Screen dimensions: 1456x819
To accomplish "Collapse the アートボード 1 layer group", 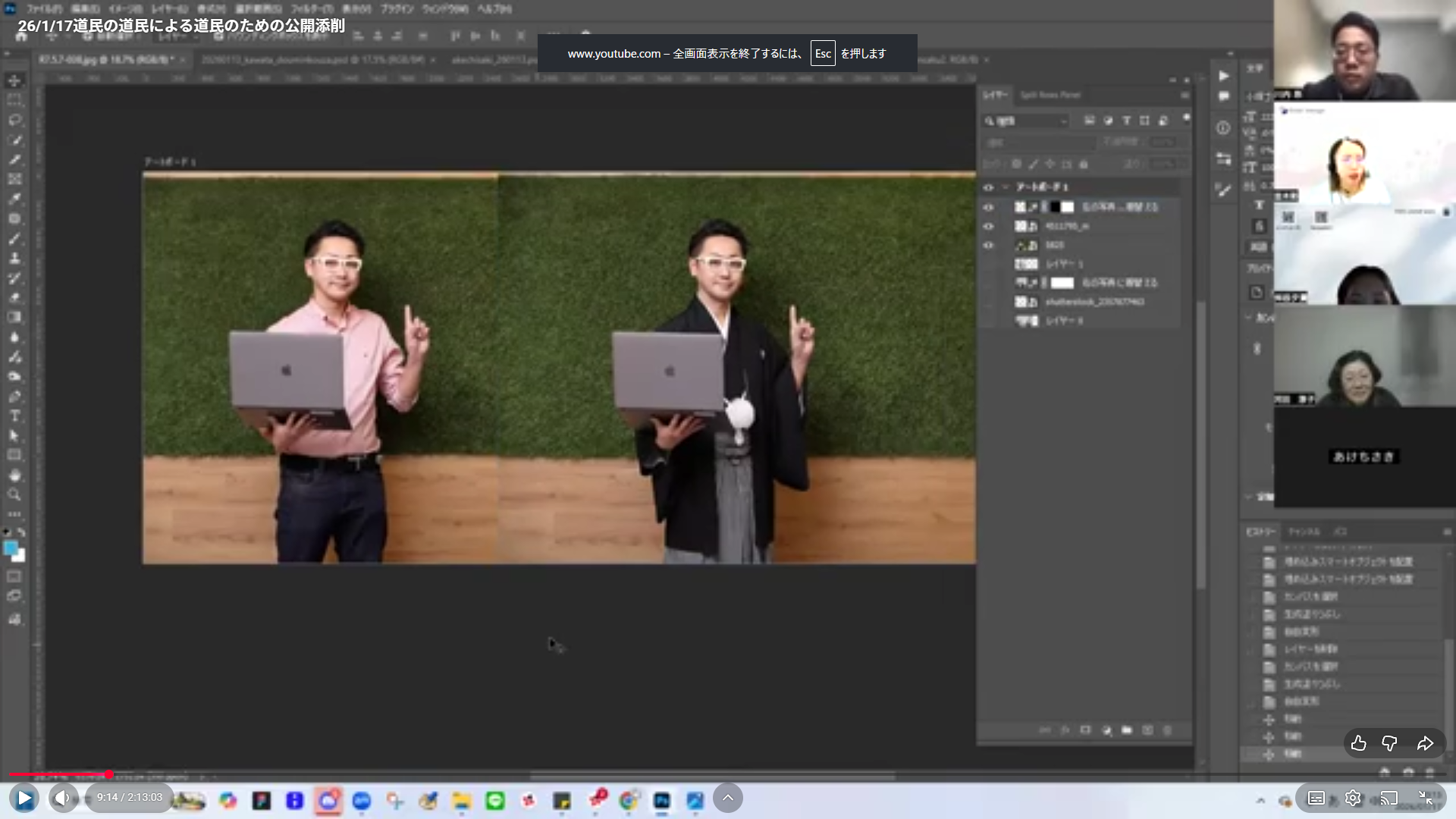I will [1006, 187].
